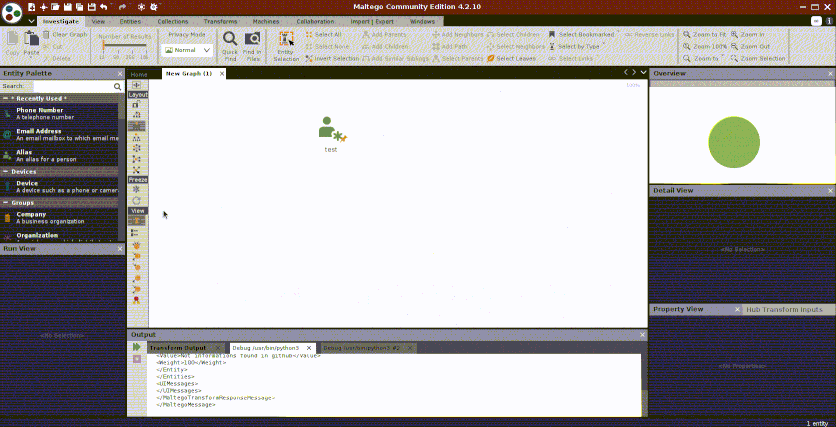Click the open folder icon in title bar
The height and width of the screenshot is (427, 836).
coord(55,7)
